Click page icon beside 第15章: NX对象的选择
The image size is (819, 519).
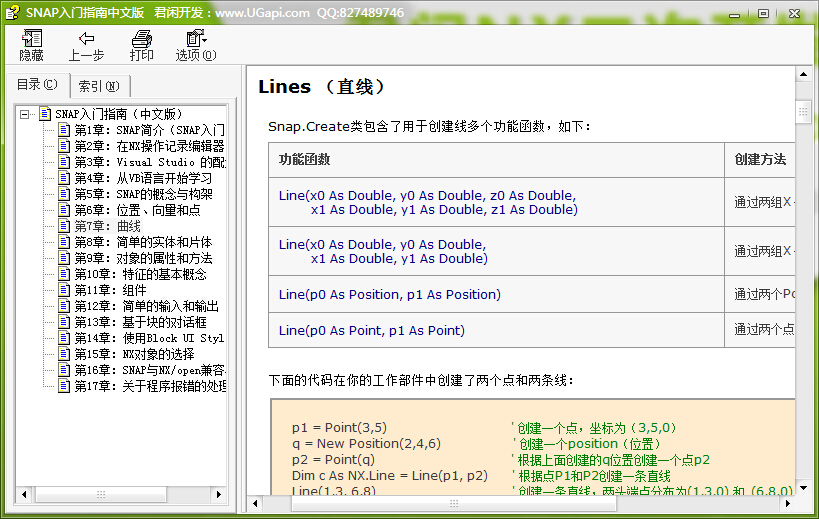pos(64,354)
